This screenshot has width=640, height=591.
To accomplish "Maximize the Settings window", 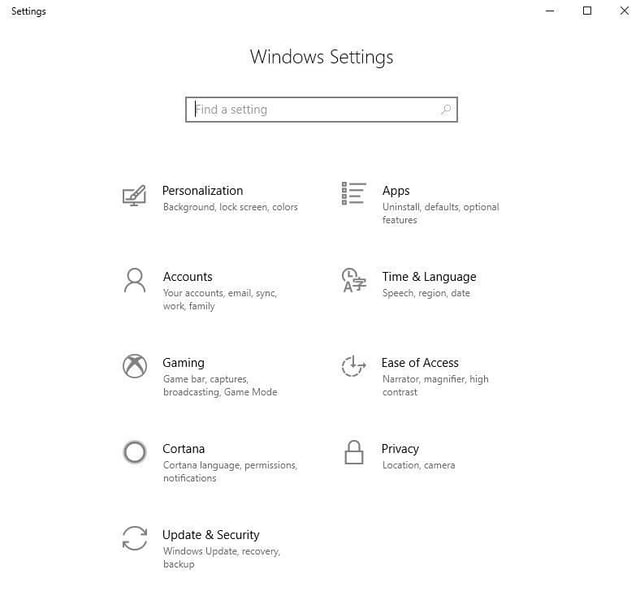I will pos(587,11).
